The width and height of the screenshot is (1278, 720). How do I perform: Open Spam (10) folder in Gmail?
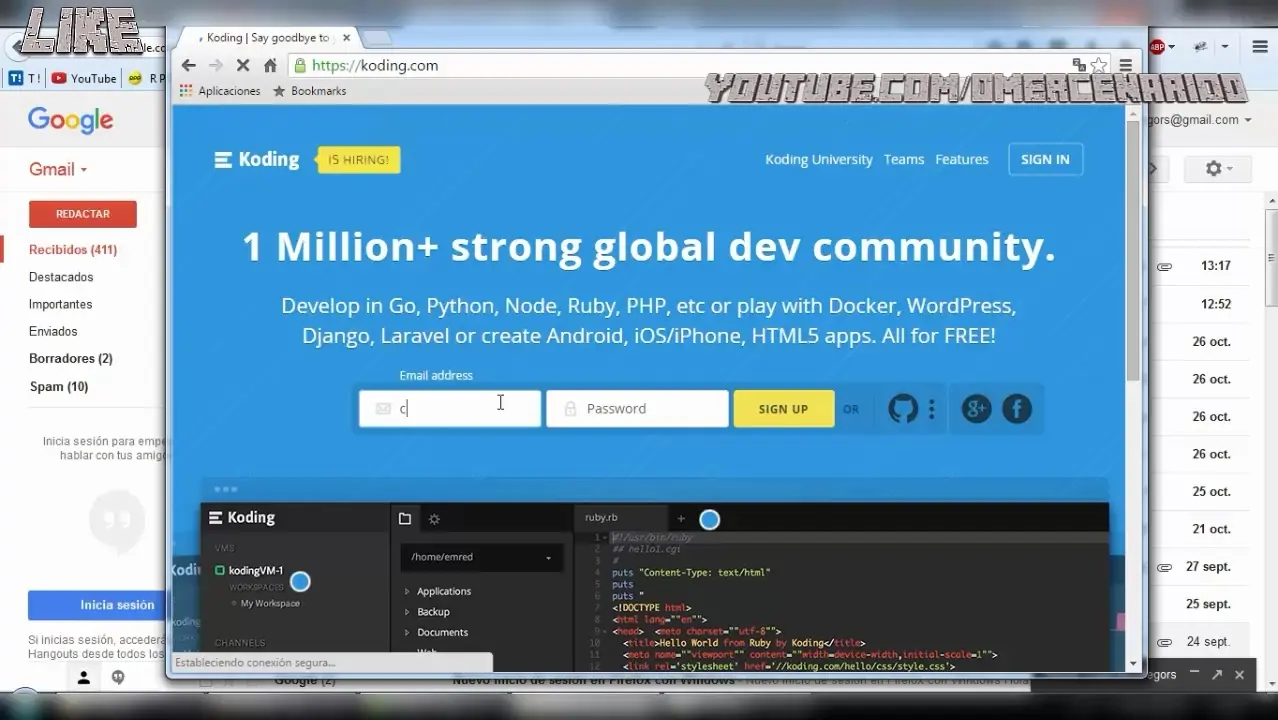(x=59, y=386)
